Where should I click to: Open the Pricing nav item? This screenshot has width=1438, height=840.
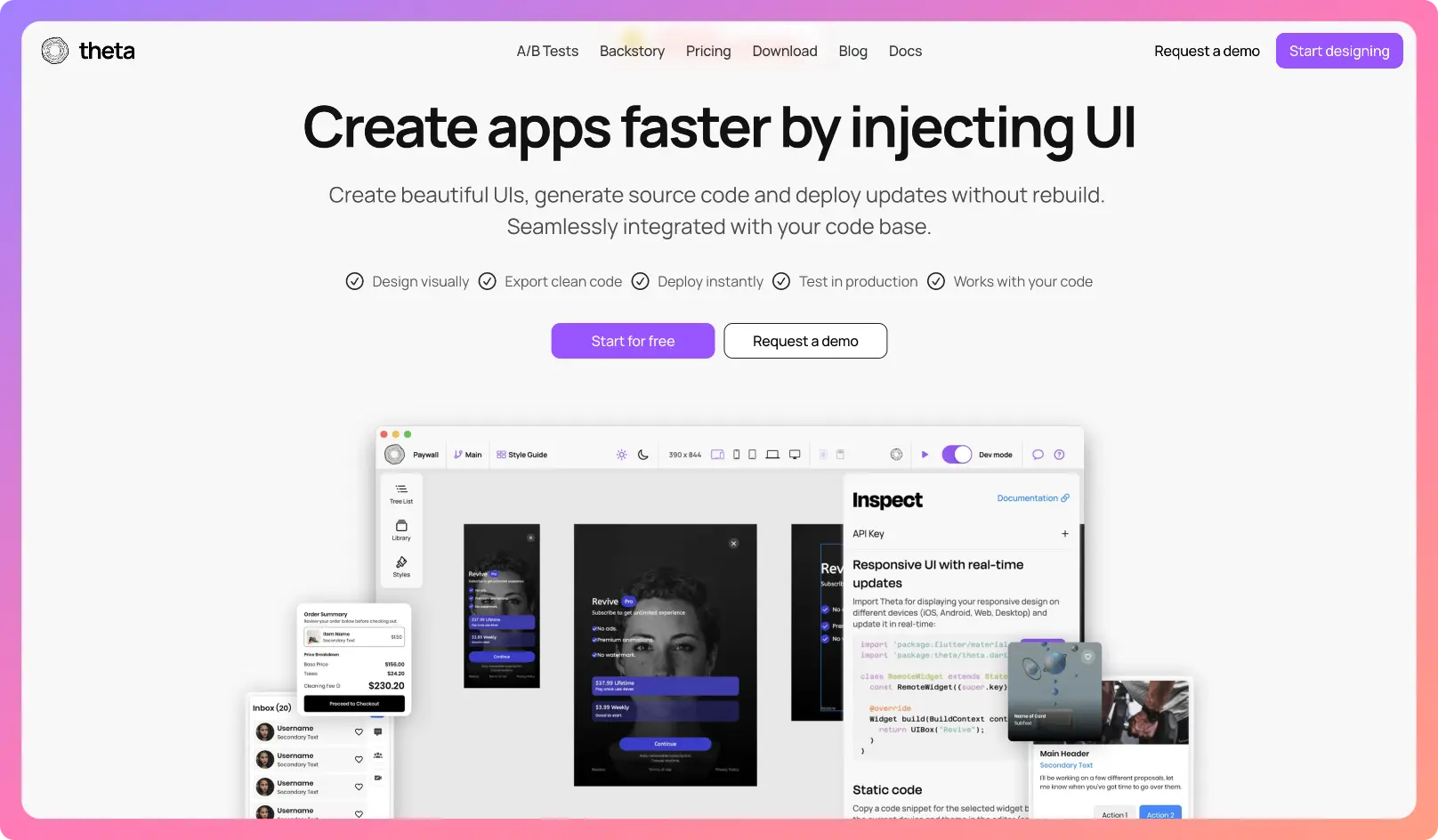tap(708, 52)
